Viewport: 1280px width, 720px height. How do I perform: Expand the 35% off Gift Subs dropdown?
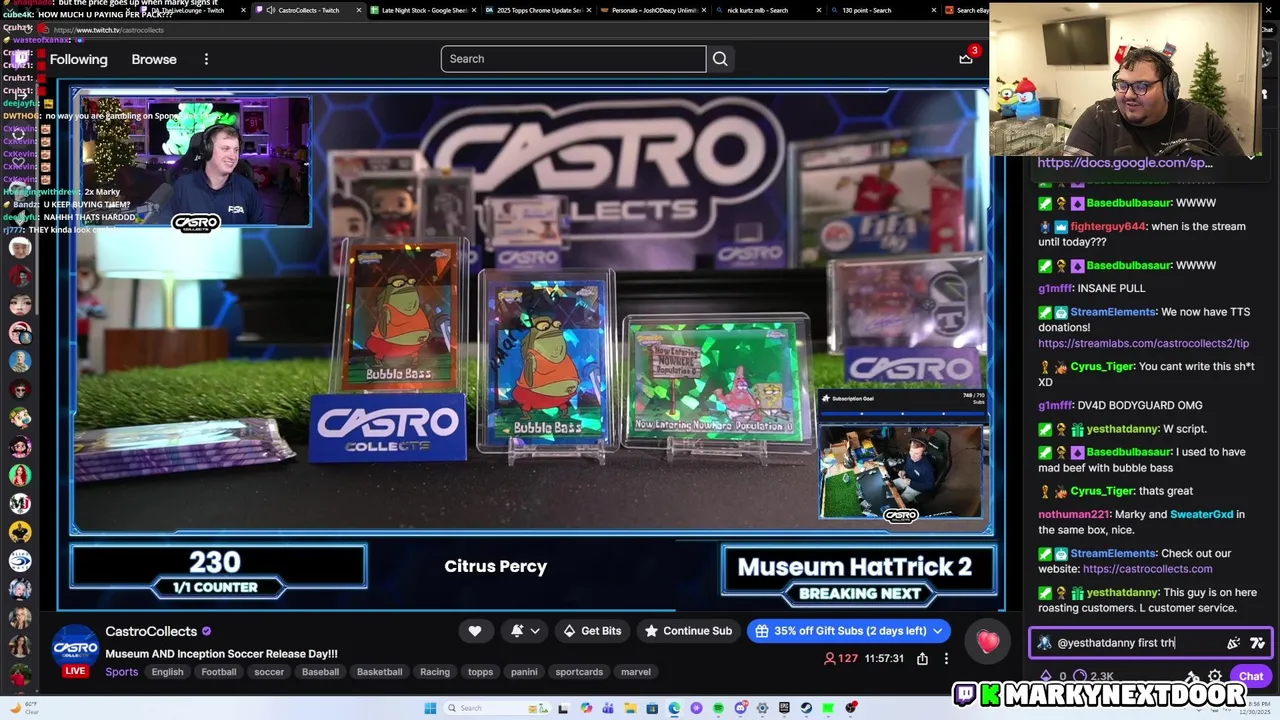pyautogui.click(x=938, y=631)
